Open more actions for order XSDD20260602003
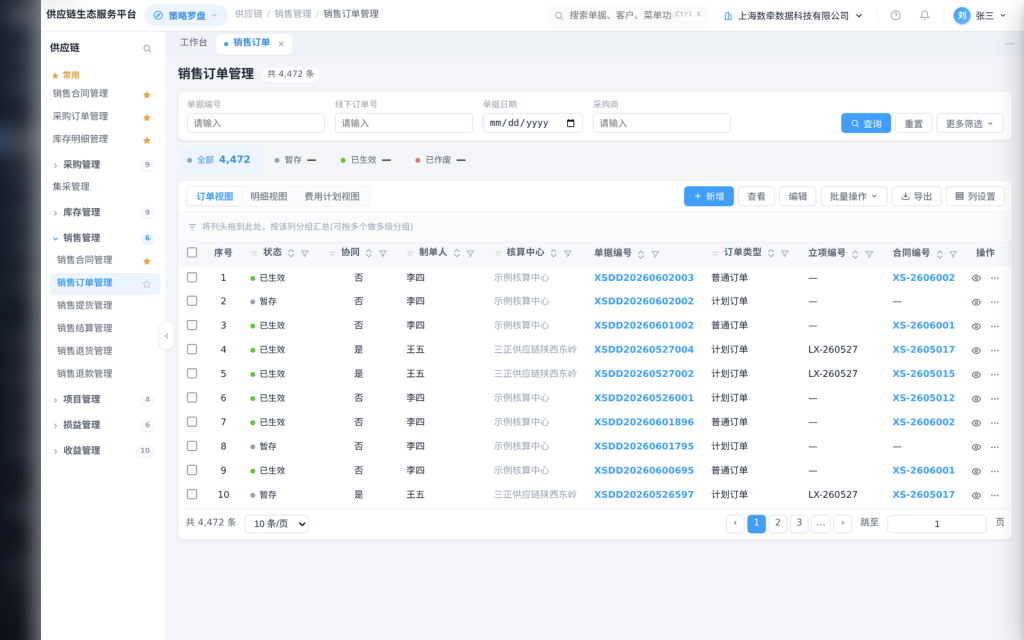The height and width of the screenshot is (640, 1024). (995, 278)
